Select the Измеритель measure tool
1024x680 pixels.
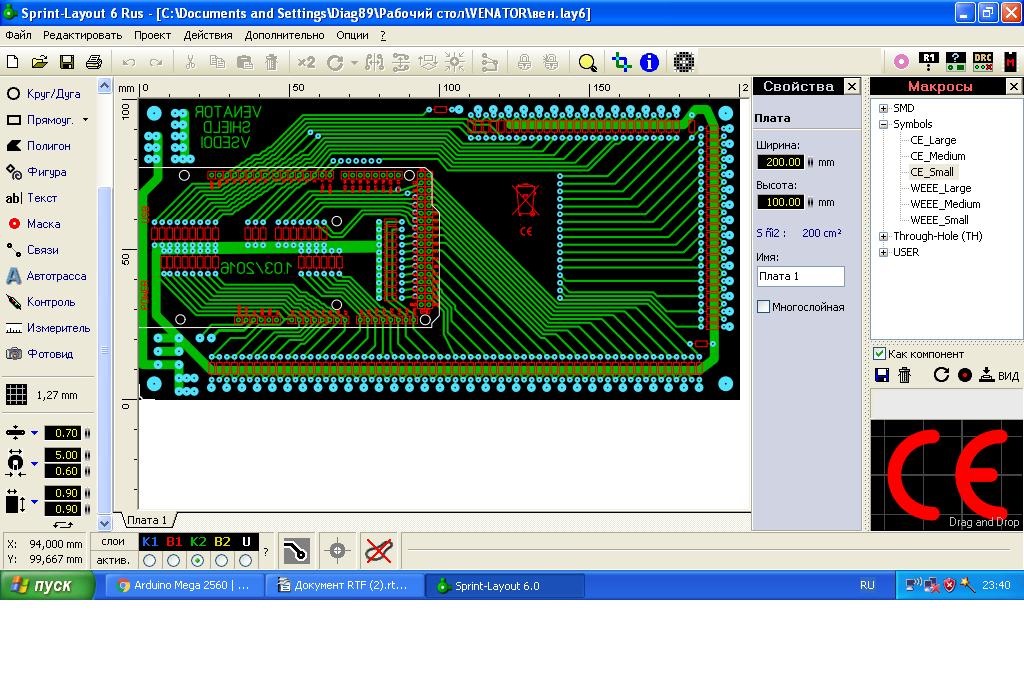[48, 328]
